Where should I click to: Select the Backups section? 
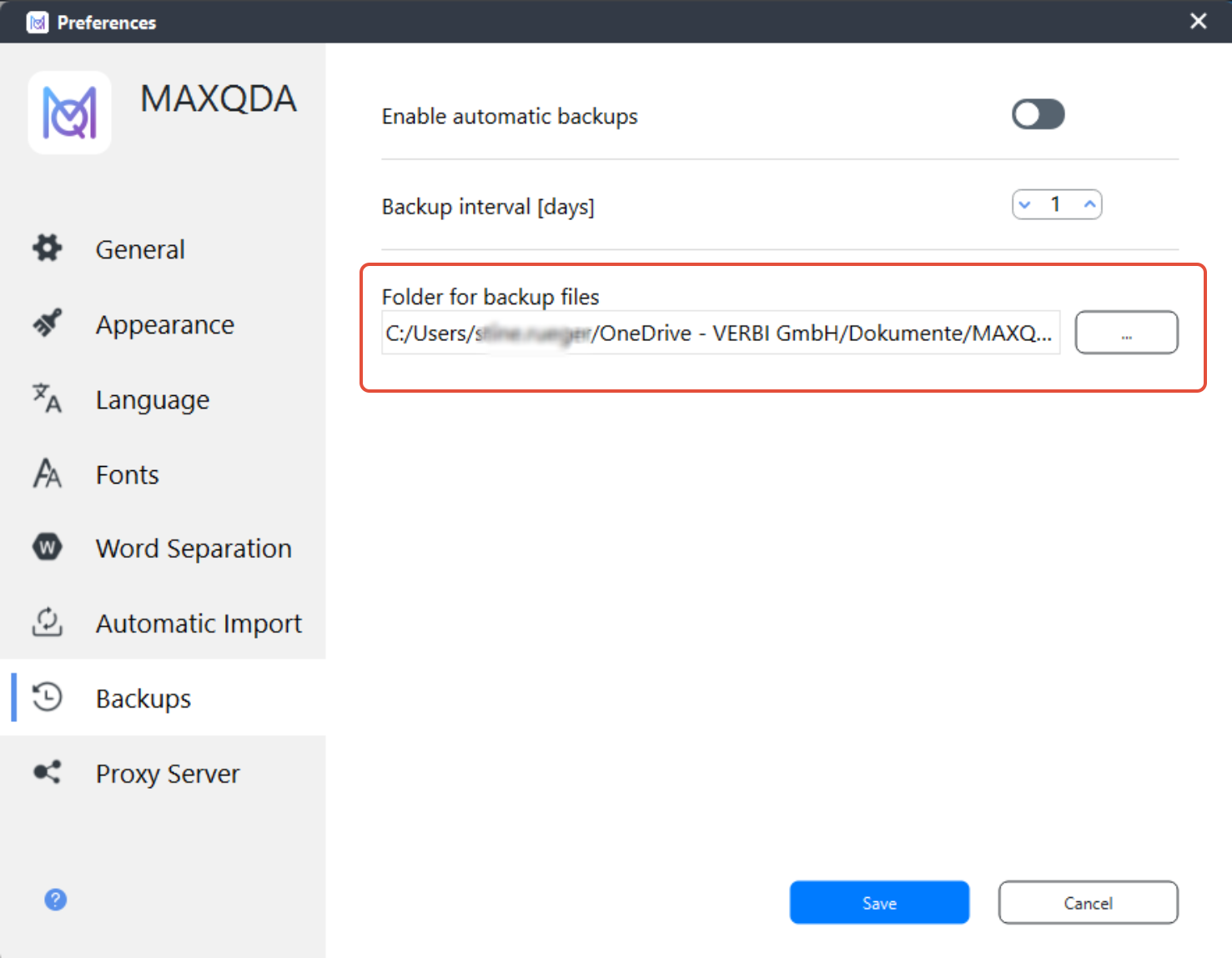[x=163, y=698]
